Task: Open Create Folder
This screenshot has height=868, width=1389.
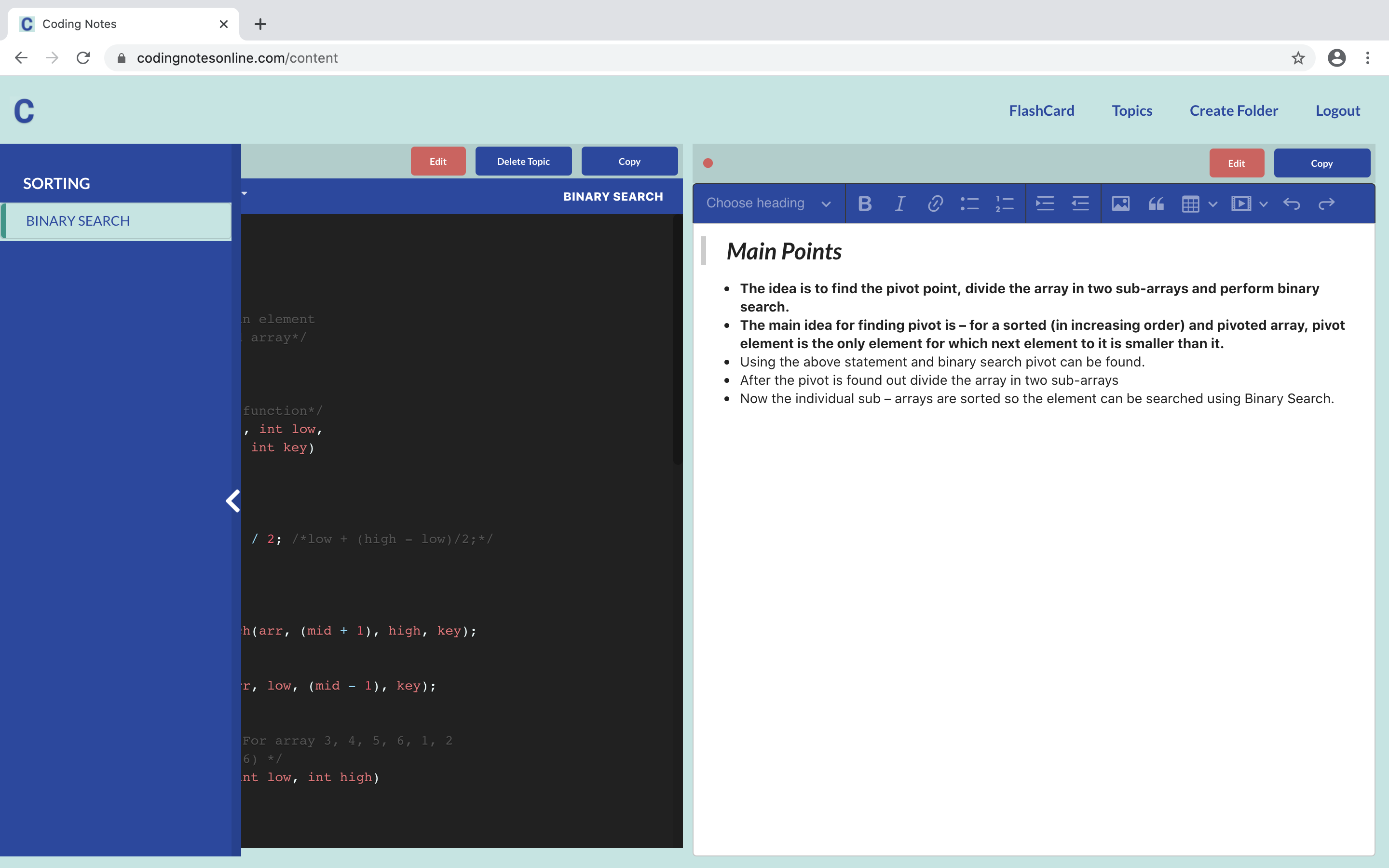Action: [1233, 110]
